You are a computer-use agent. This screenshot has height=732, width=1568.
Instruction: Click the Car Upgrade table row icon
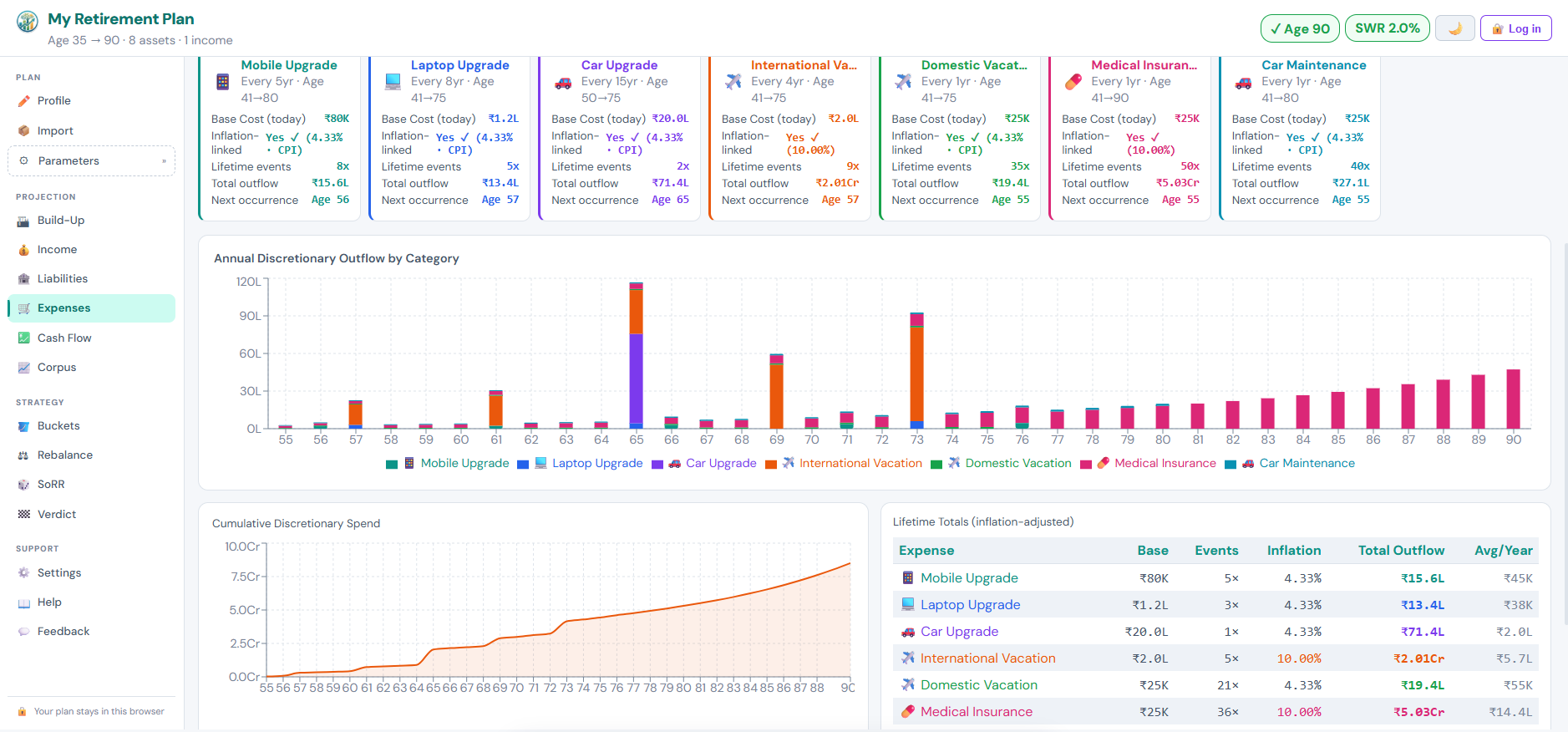pyautogui.click(x=908, y=632)
